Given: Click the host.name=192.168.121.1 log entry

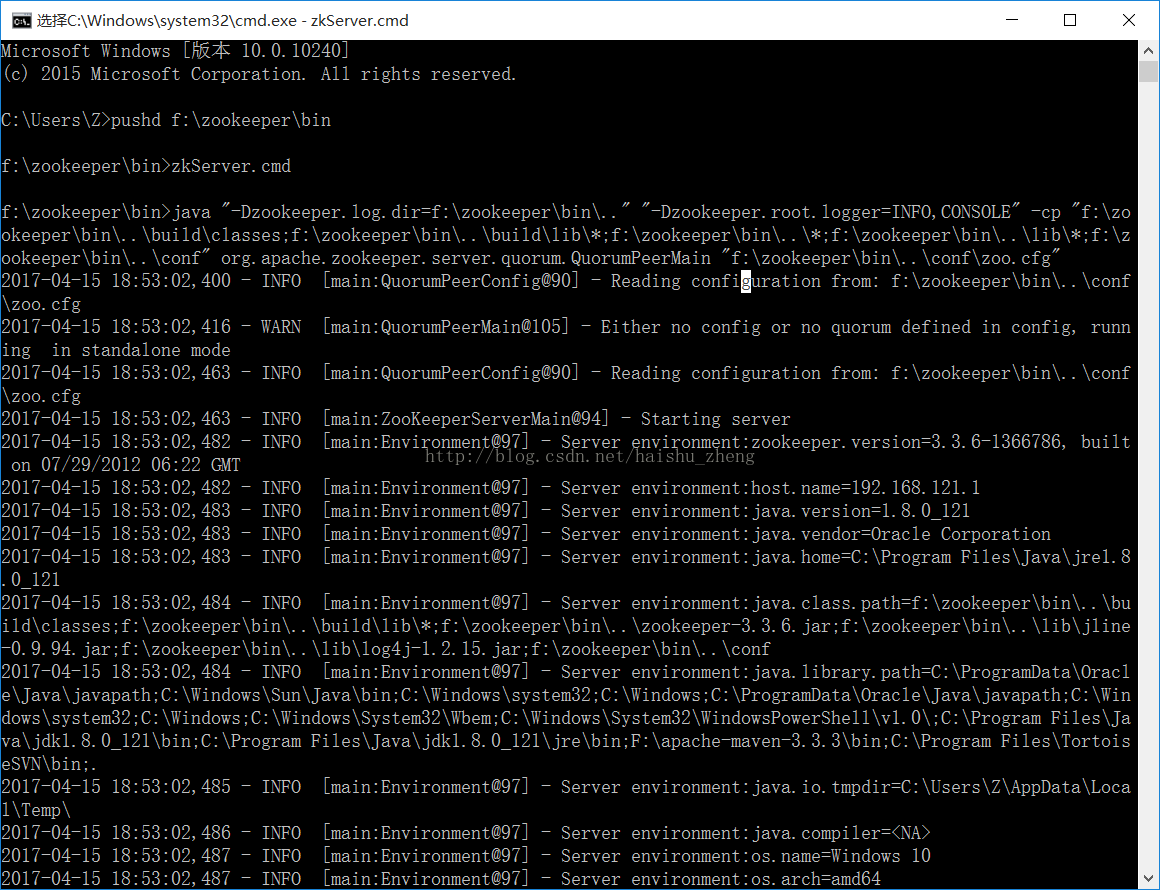Looking at the screenshot, I should point(490,488).
